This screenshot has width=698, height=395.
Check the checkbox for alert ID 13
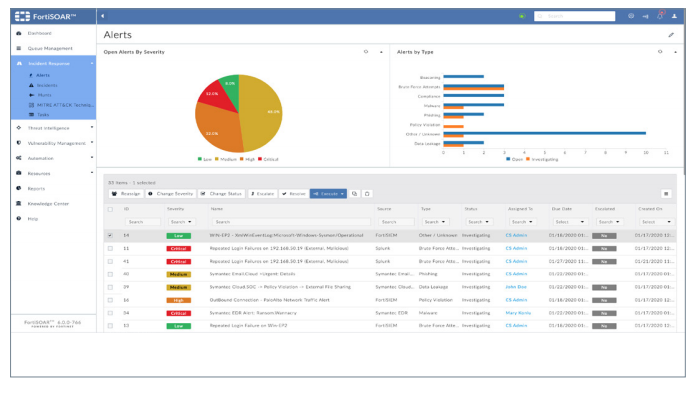110,326
